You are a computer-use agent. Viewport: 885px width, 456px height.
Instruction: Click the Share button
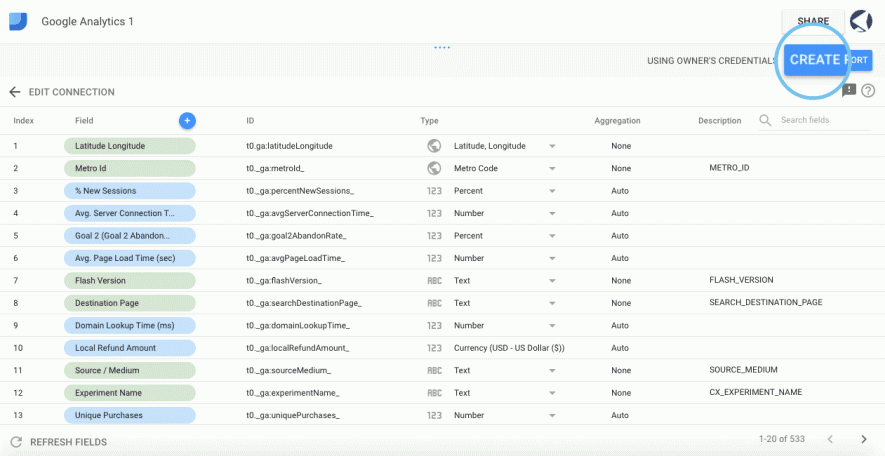coord(813,21)
